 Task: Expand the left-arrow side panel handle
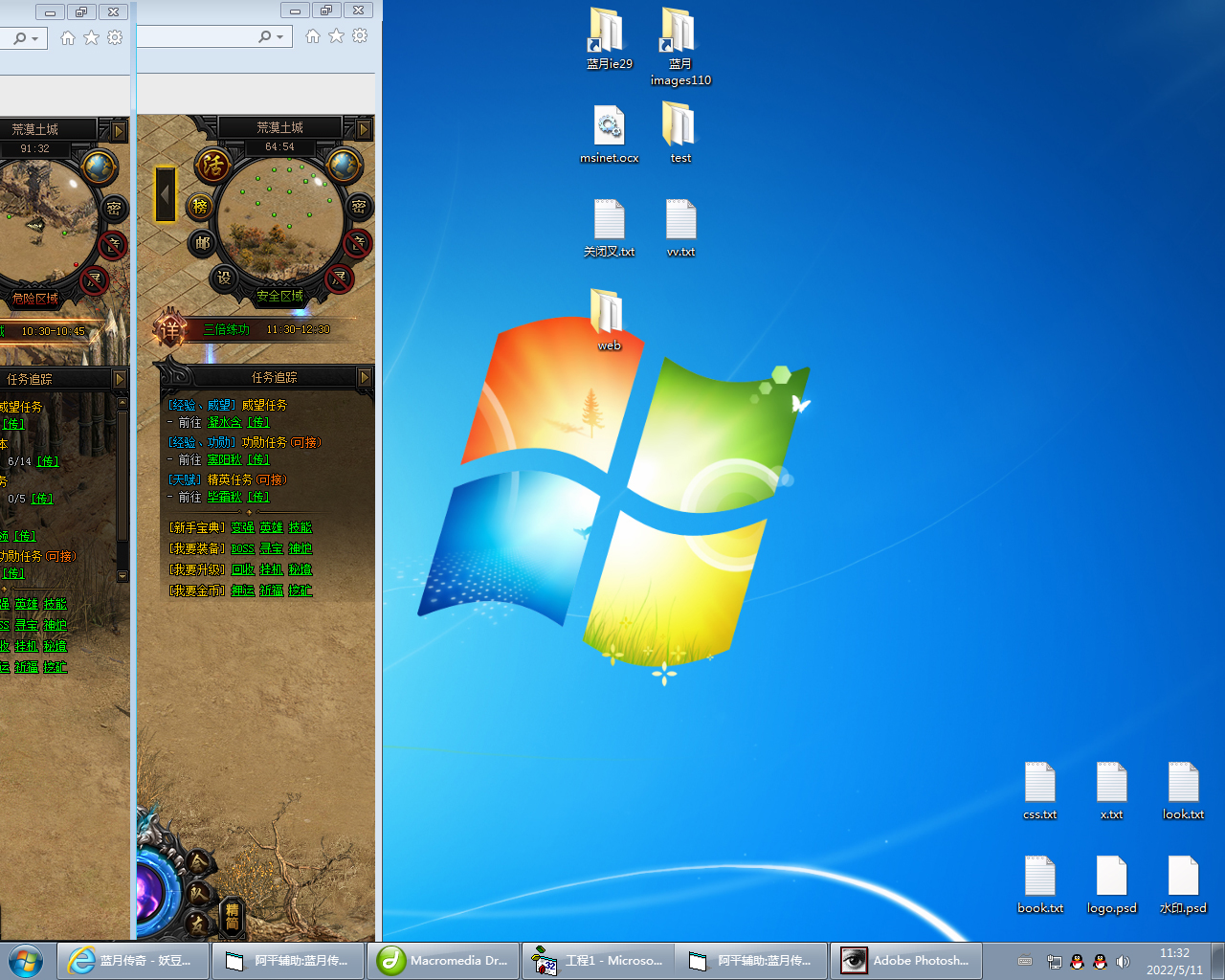pyautogui.click(x=166, y=194)
